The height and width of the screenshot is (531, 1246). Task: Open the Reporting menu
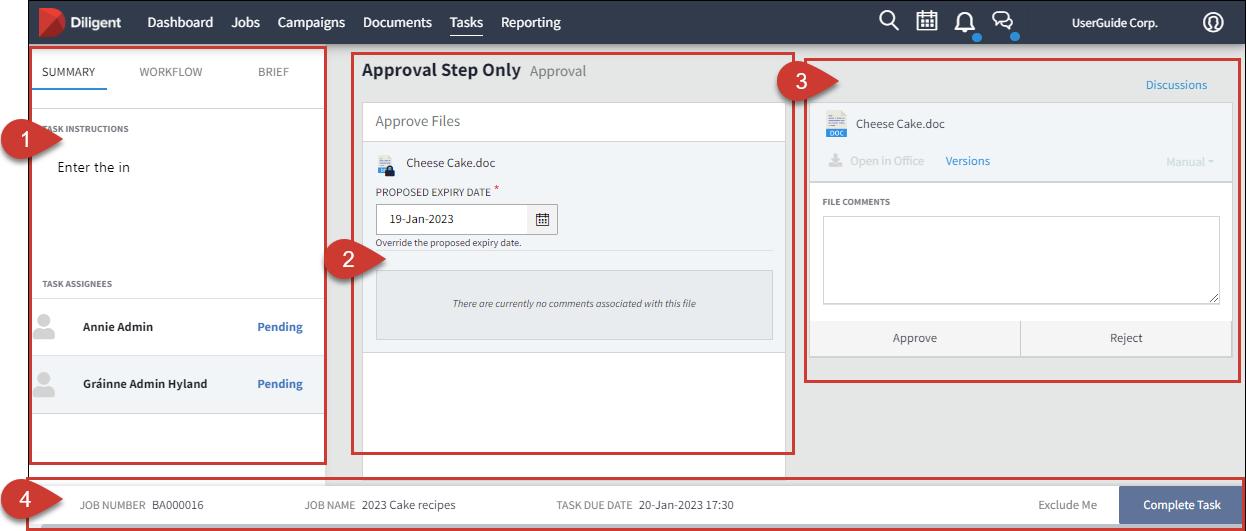(530, 22)
